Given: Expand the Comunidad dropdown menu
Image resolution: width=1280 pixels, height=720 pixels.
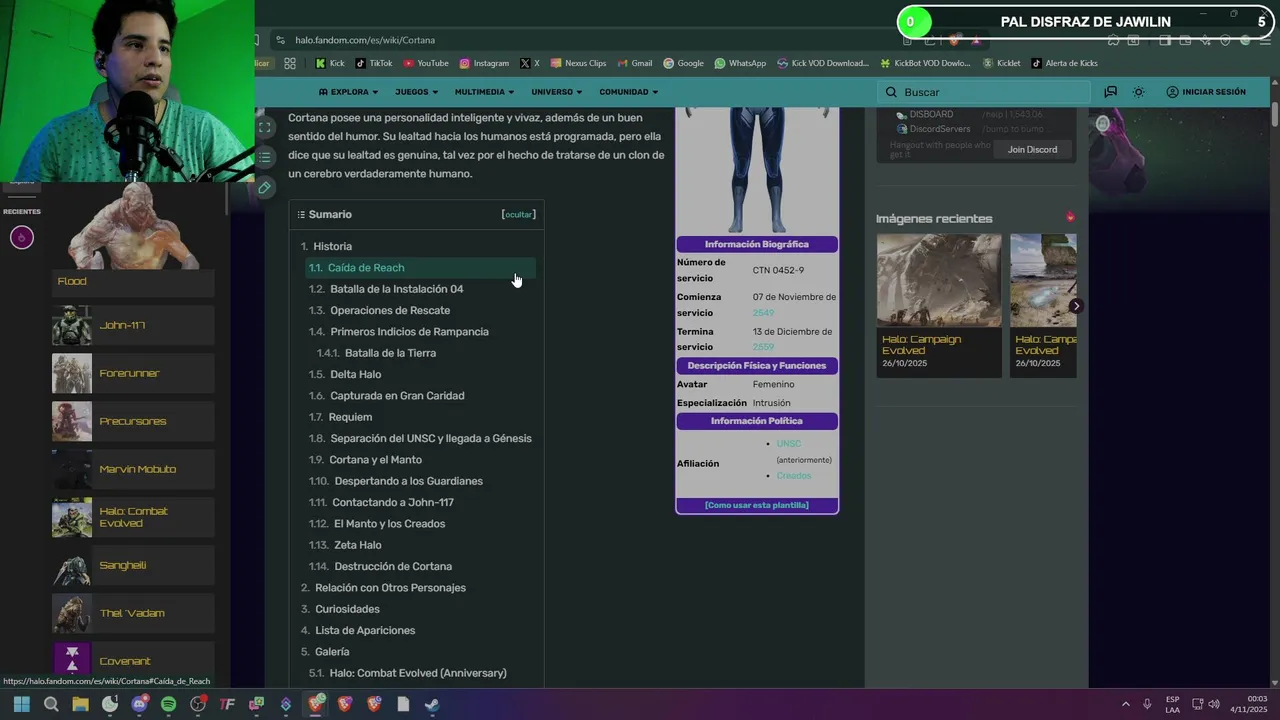Looking at the screenshot, I should (x=628, y=92).
